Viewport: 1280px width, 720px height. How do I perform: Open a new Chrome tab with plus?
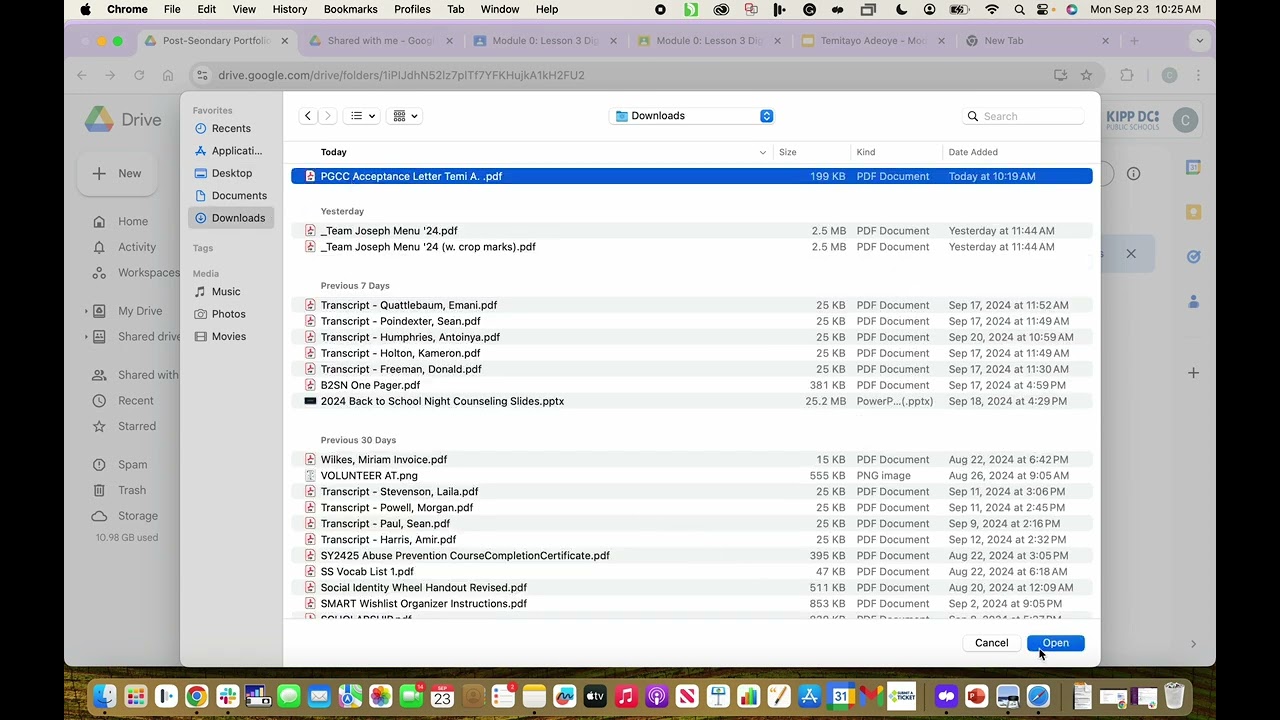(1134, 41)
